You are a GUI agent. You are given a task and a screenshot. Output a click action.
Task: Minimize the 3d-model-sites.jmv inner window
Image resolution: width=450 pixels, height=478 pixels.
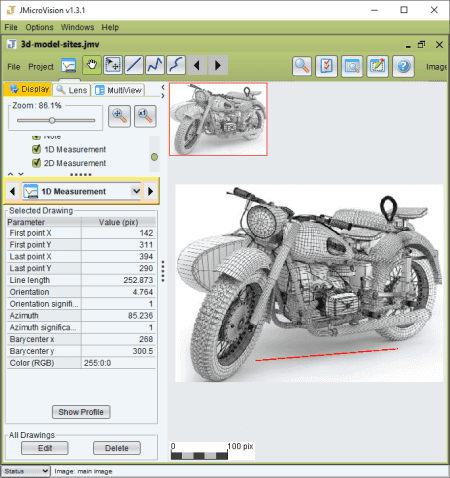(x=408, y=46)
